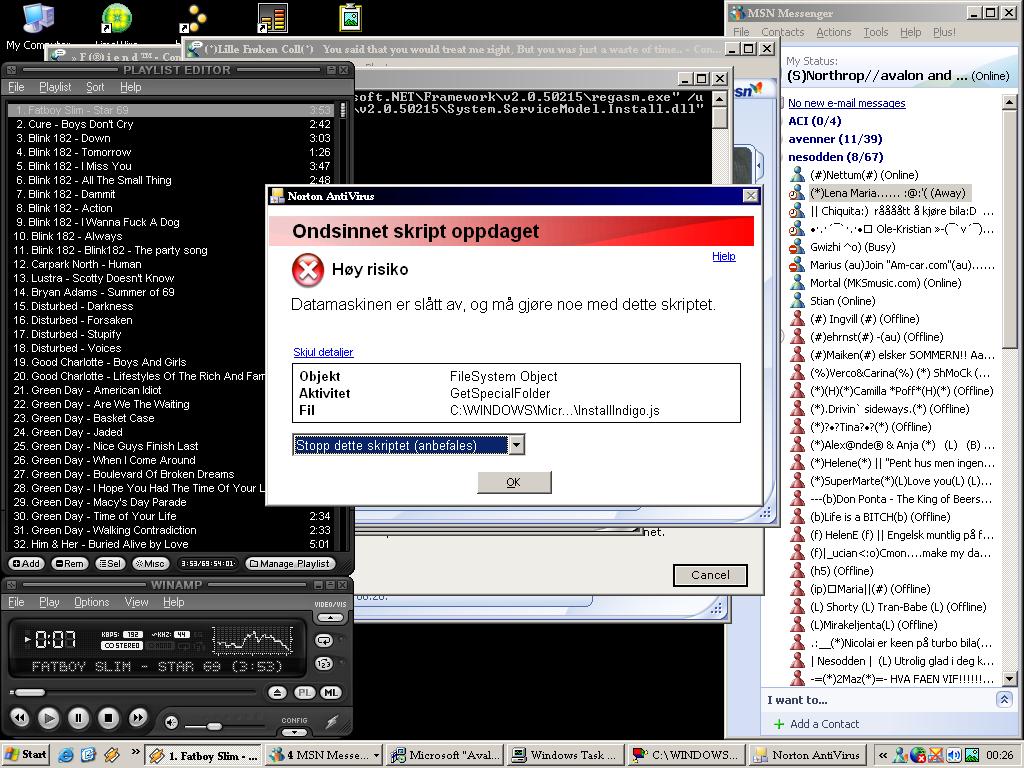
Task: Start playback with Winamp Play button
Action: 48,718
